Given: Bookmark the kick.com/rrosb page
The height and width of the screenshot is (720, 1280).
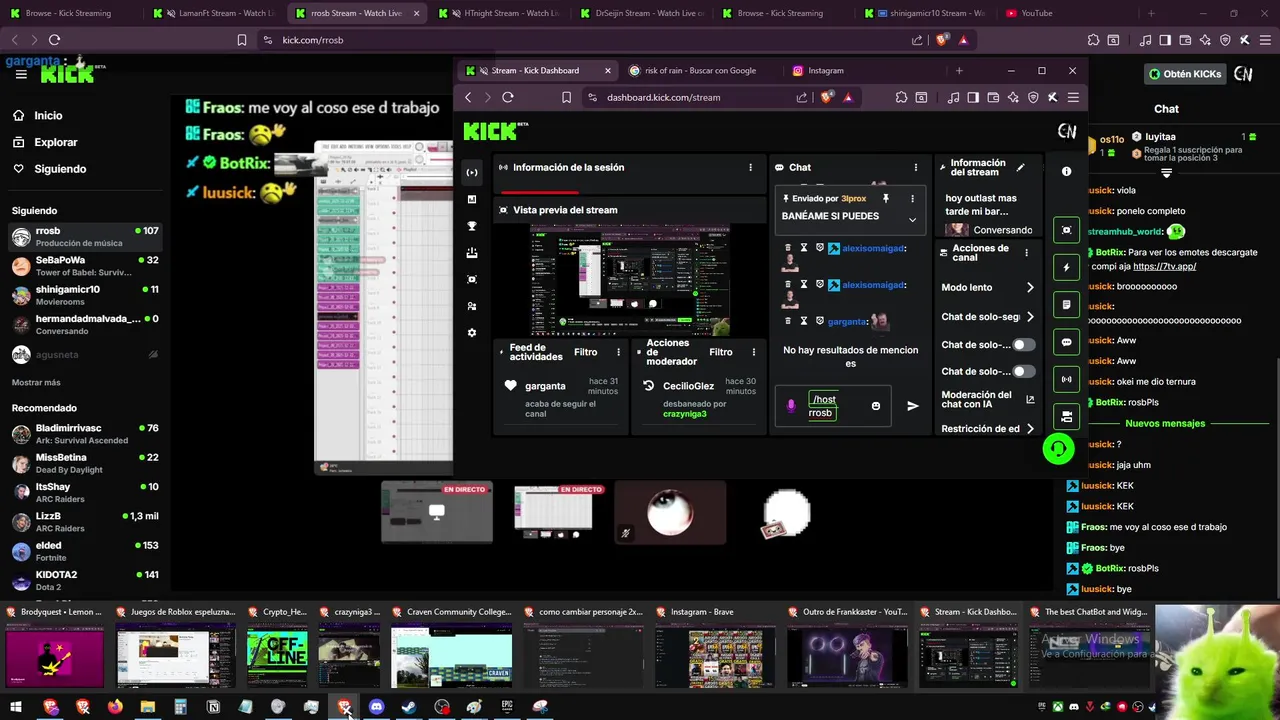Looking at the screenshot, I should [241, 40].
